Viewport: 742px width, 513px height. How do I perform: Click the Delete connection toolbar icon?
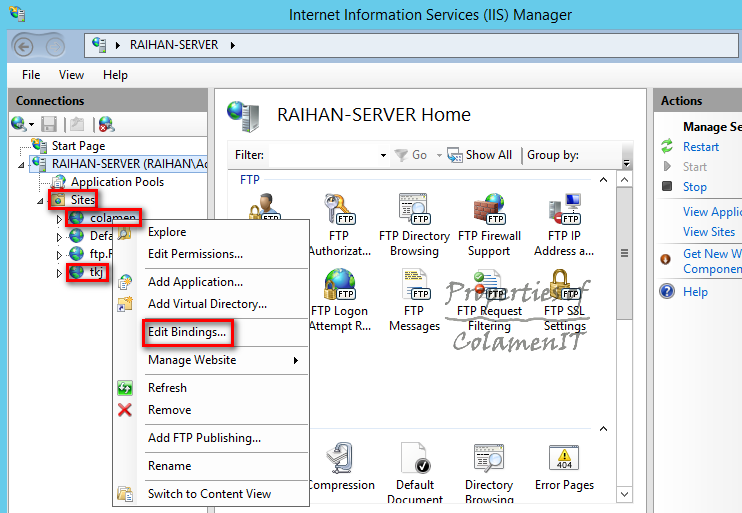point(106,124)
